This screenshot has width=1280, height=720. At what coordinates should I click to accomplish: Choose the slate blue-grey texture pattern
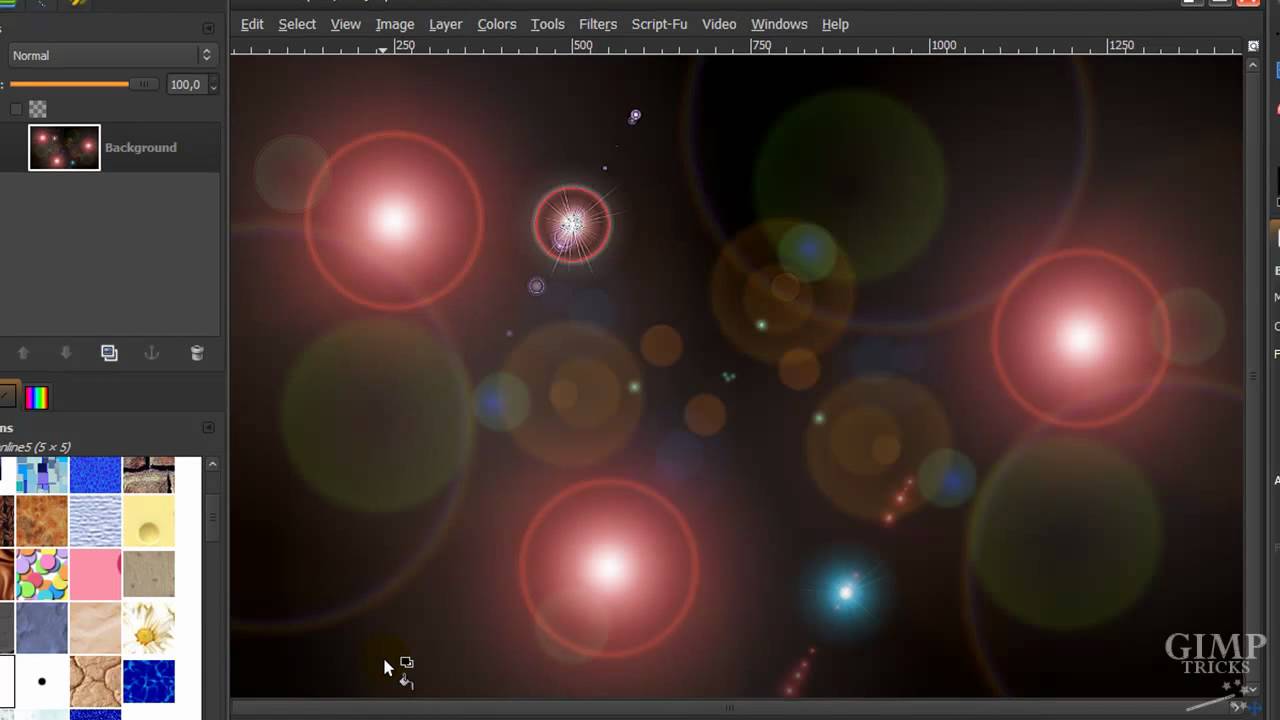pyautogui.click(x=42, y=628)
